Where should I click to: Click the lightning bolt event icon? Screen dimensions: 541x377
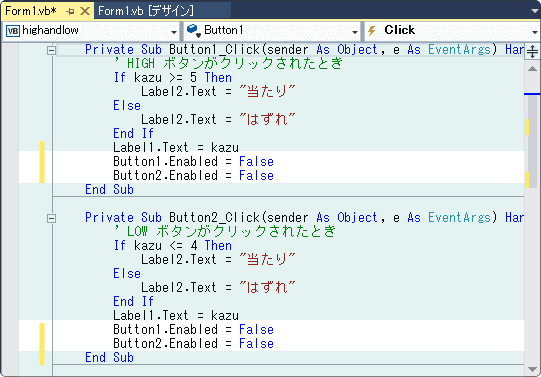372,31
